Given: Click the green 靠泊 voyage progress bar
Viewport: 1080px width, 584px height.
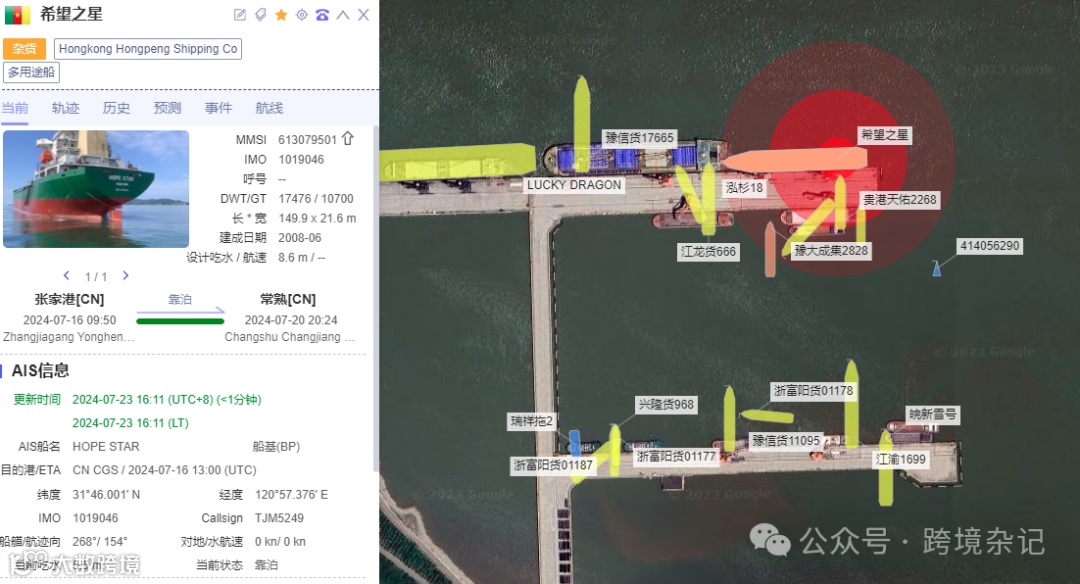Looking at the screenshot, I should (x=180, y=321).
